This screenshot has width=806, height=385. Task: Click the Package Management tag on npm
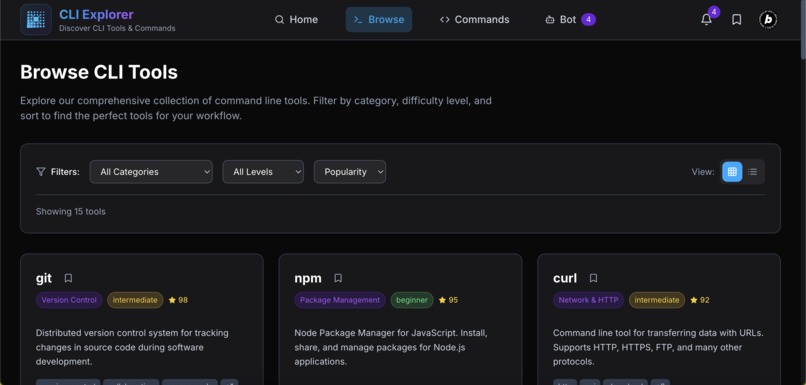(x=340, y=300)
